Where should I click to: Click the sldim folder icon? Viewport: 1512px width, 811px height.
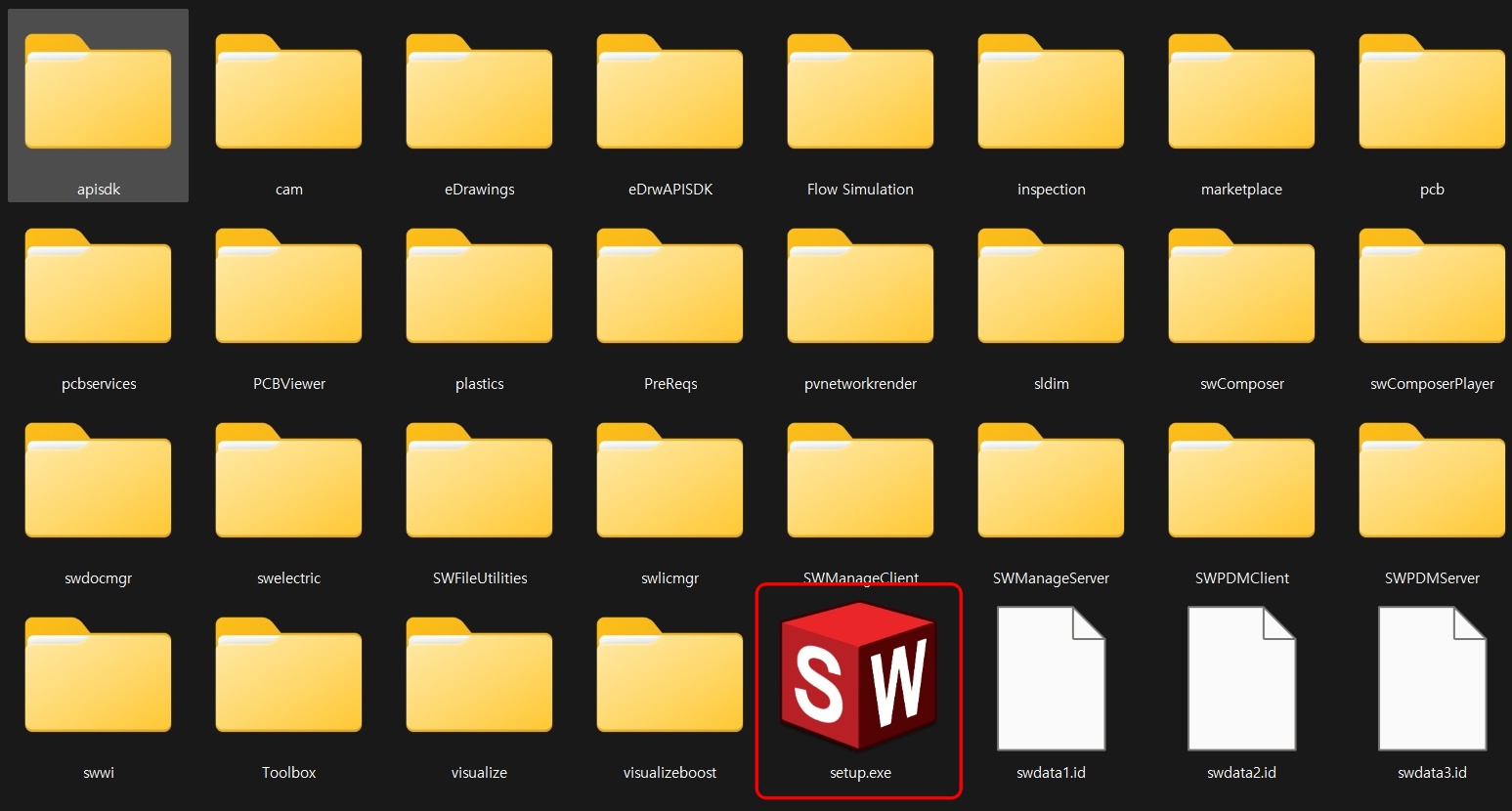(x=1051, y=286)
